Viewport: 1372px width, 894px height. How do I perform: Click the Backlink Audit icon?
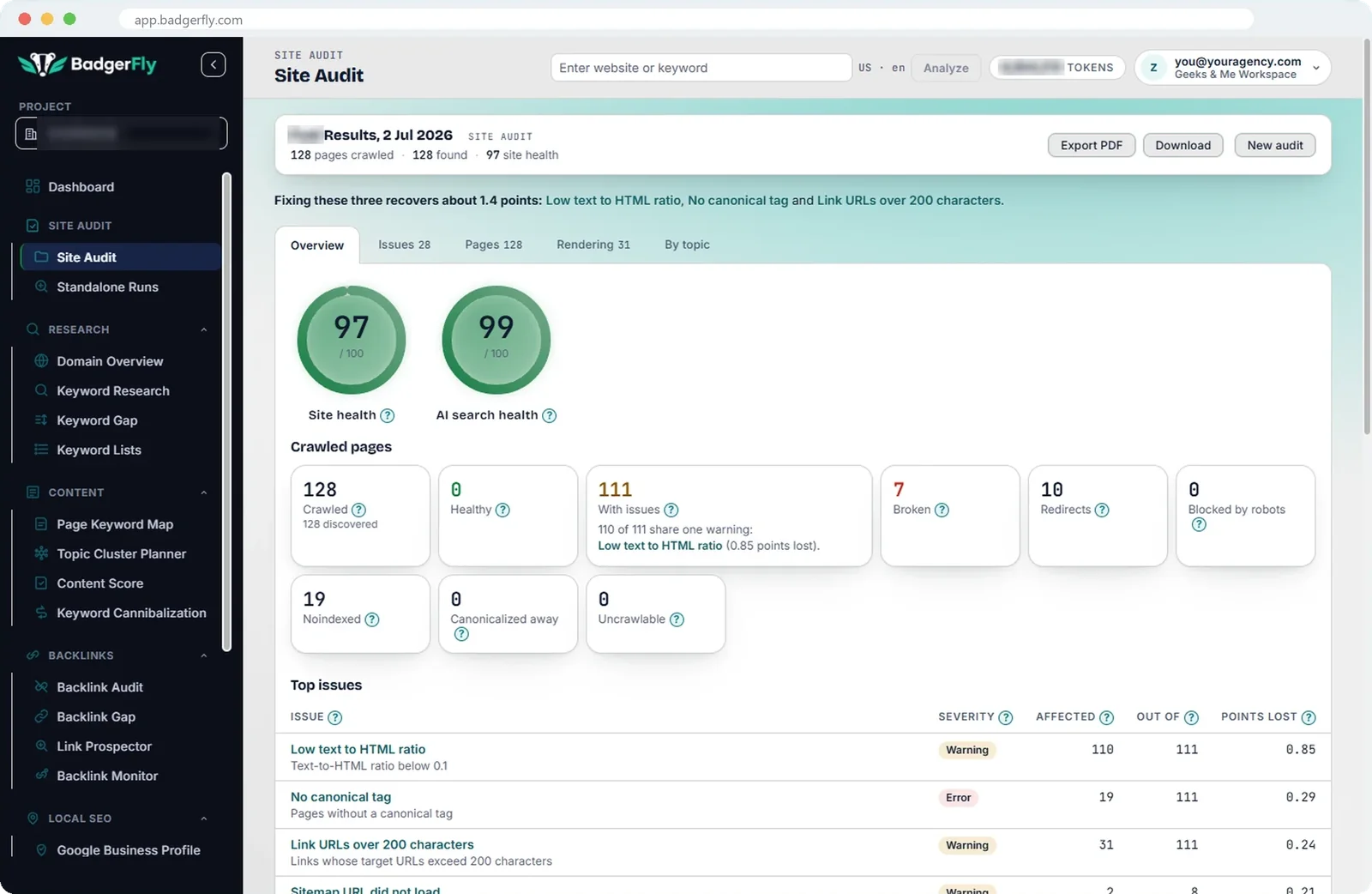coord(41,687)
